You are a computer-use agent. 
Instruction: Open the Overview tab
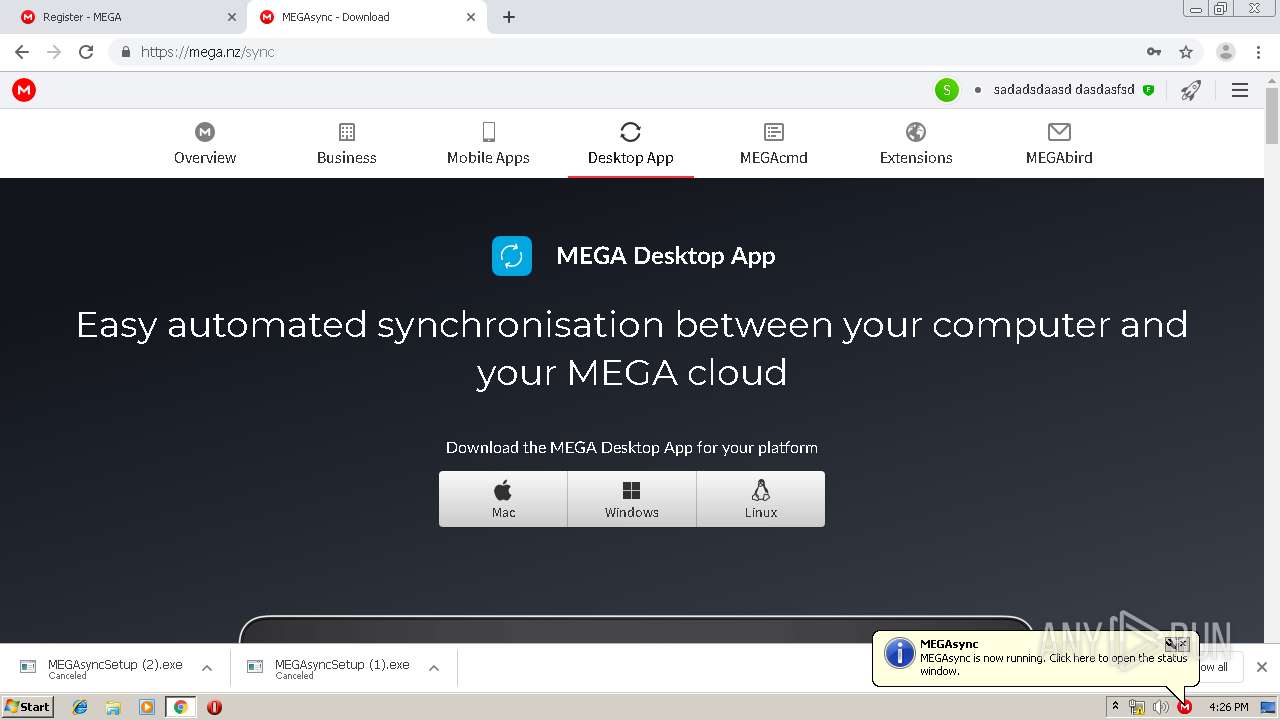pyautogui.click(x=205, y=144)
